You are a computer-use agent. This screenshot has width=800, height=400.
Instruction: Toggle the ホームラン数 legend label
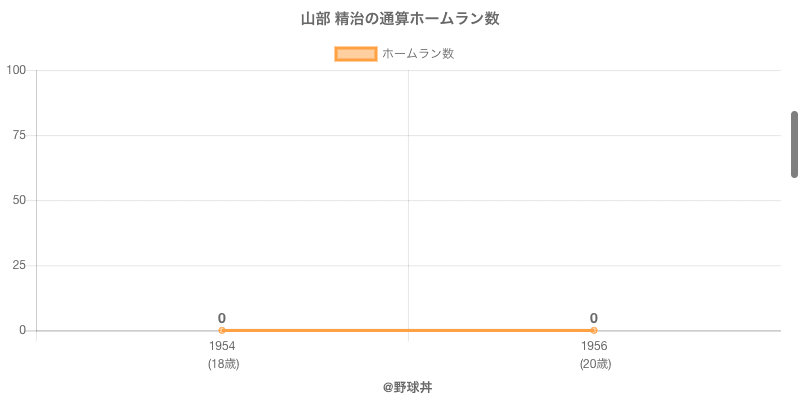coord(418,54)
